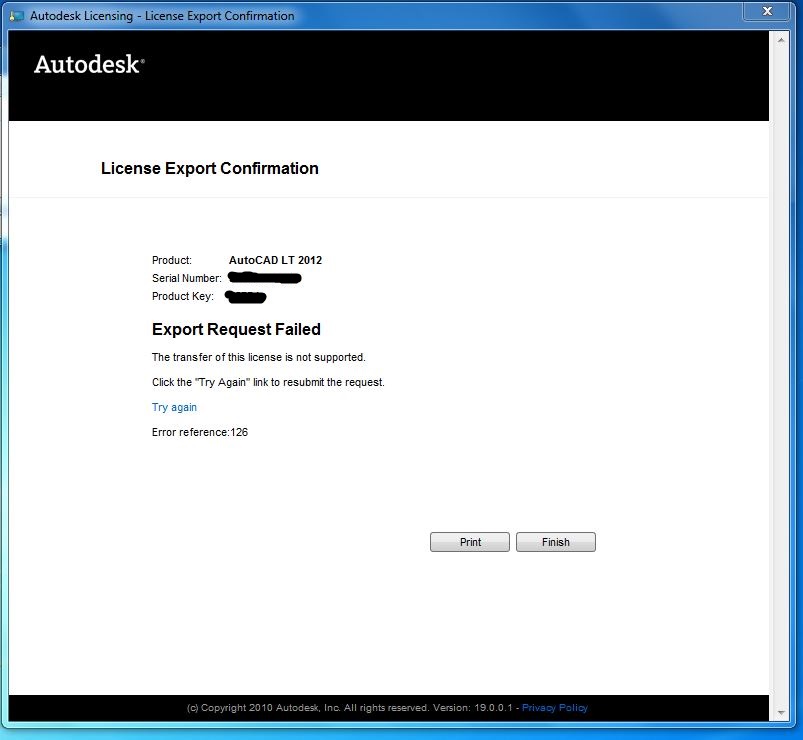The height and width of the screenshot is (740, 803).
Task: Click the Print button
Action: [470, 542]
